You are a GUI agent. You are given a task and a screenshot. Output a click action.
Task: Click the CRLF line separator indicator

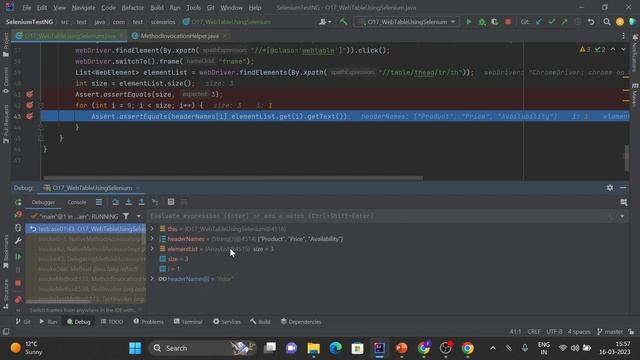[534, 332]
